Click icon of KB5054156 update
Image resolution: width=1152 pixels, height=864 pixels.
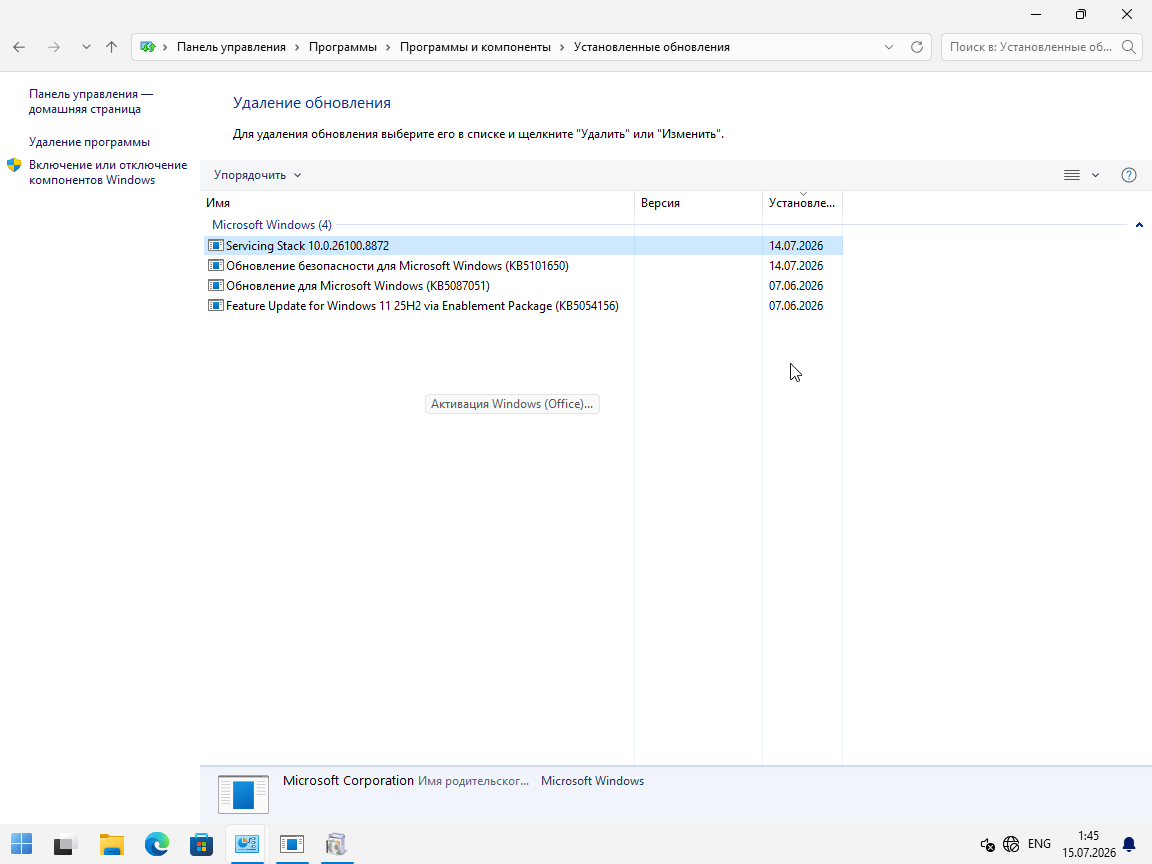(x=216, y=305)
